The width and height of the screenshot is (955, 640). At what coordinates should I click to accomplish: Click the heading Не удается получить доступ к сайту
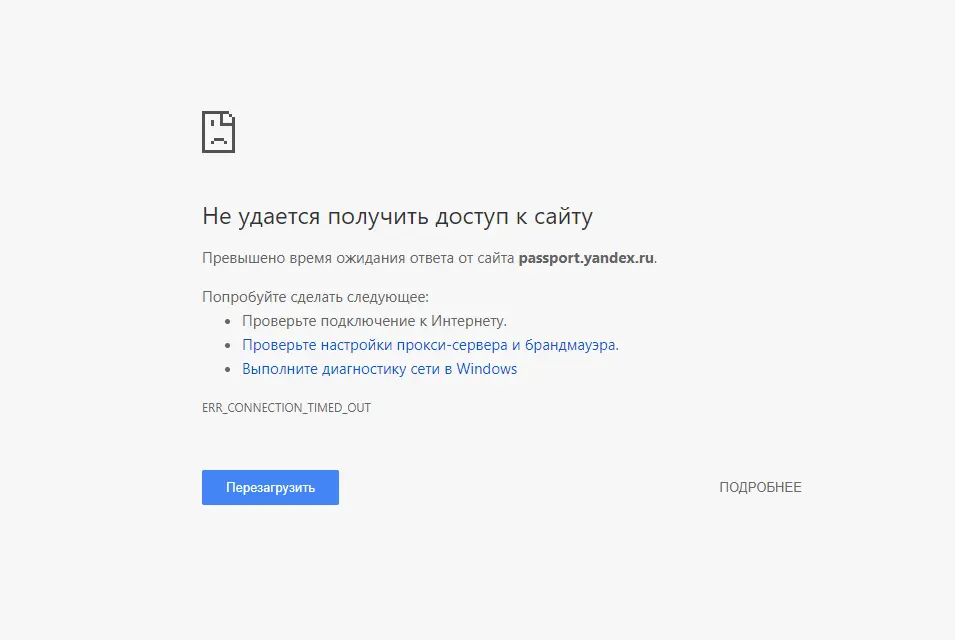coord(397,216)
